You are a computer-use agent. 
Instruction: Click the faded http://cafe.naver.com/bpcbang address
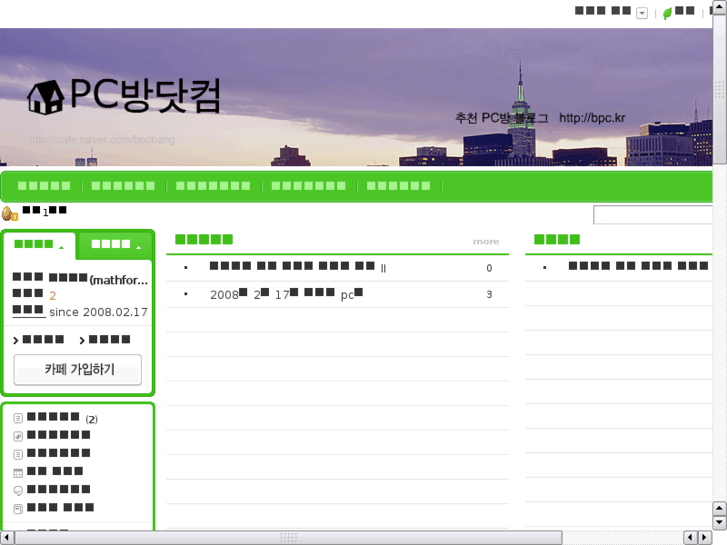[x=102, y=140]
